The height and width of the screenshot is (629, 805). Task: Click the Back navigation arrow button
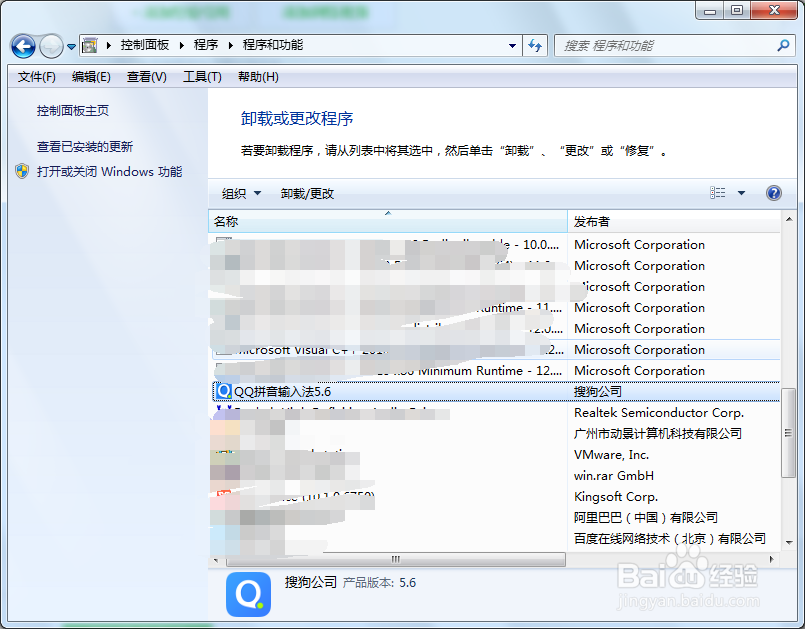23,47
